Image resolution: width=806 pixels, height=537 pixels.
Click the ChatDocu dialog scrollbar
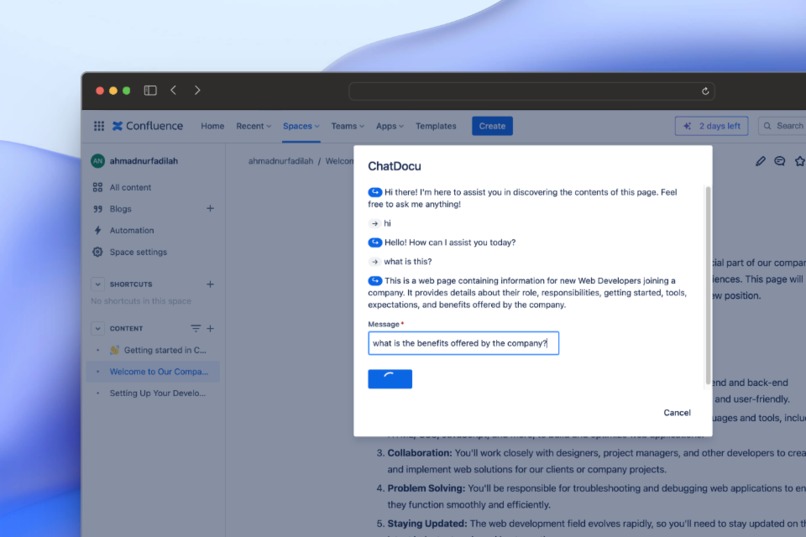point(708,286)
